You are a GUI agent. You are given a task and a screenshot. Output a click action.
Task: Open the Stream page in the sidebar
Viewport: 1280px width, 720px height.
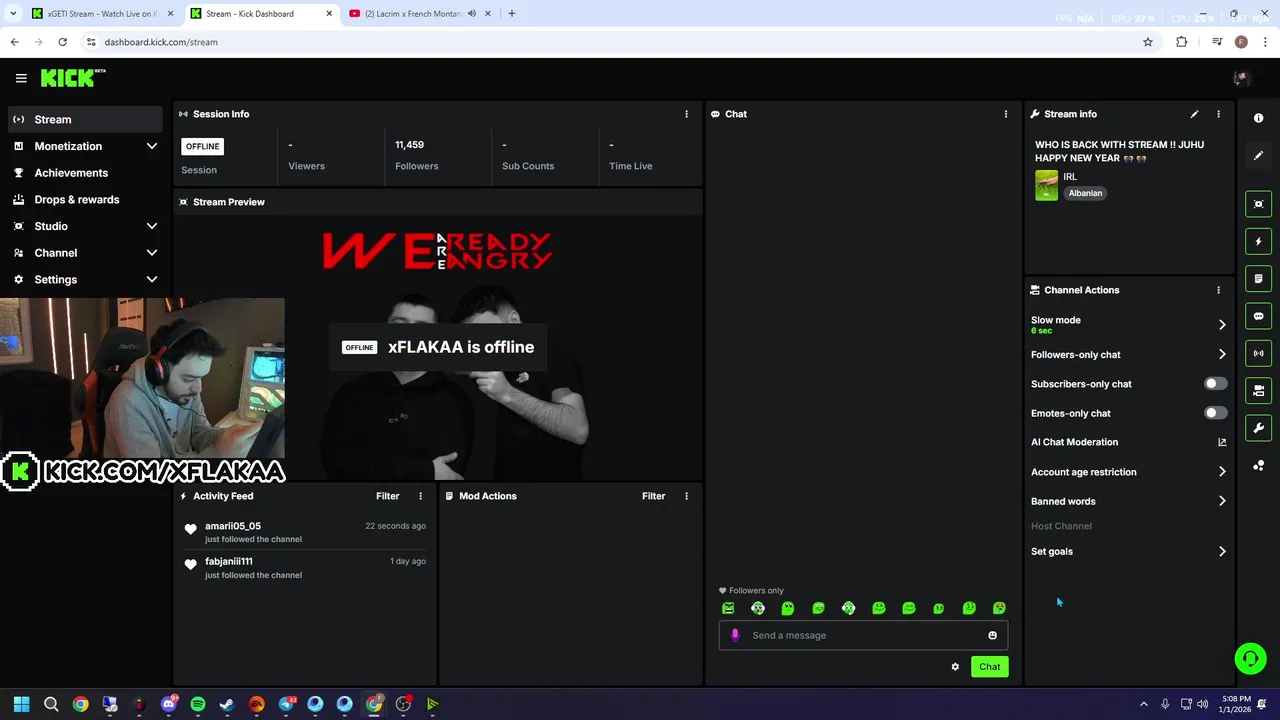coord(85,119)
